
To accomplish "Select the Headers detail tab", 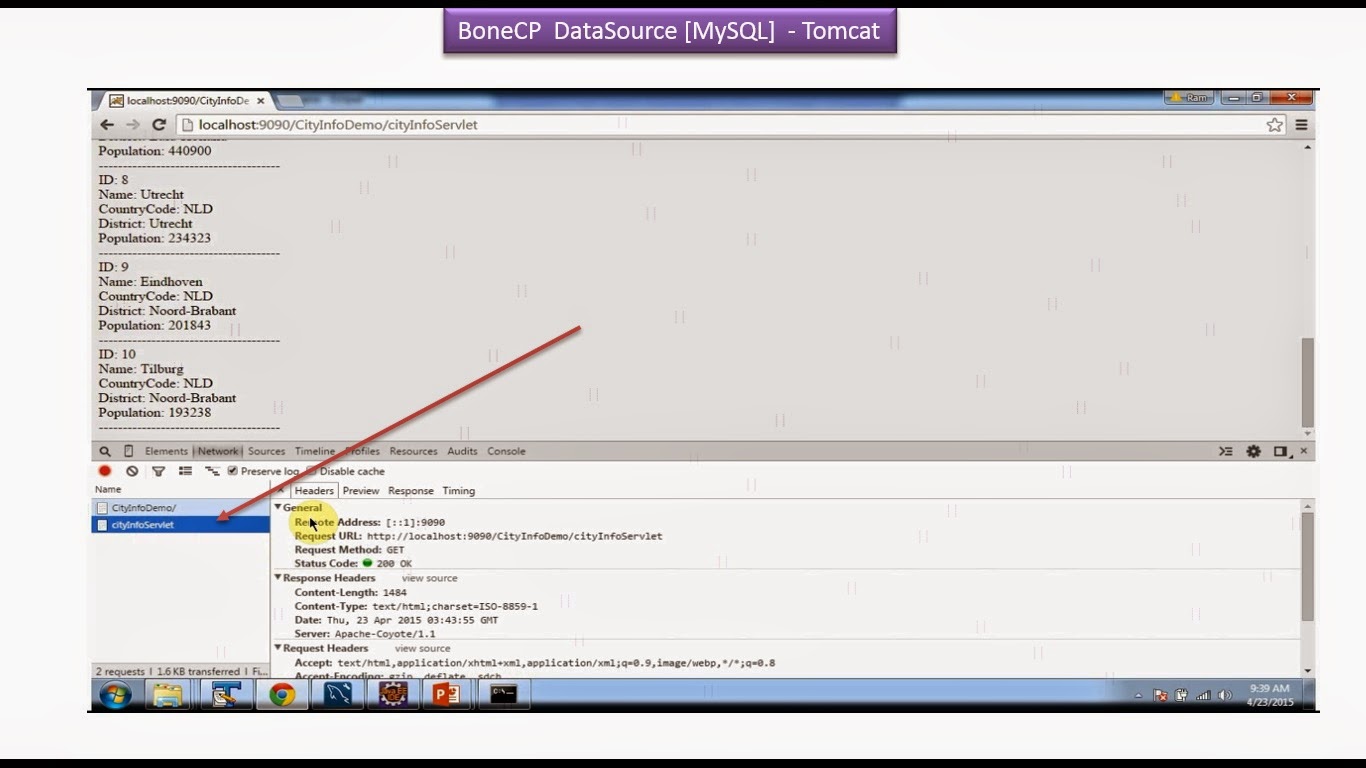I will tap(314, 491).
